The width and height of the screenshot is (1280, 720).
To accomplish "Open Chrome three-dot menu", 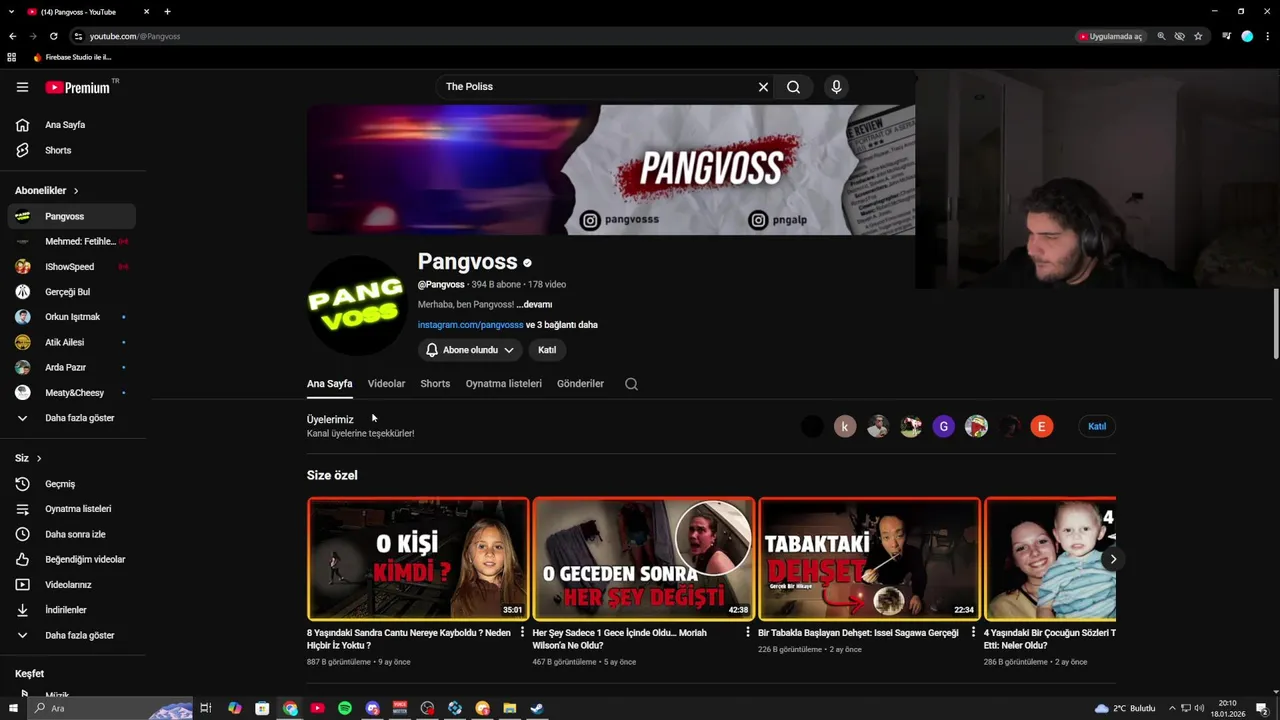I will click(x=1266, y=36).
